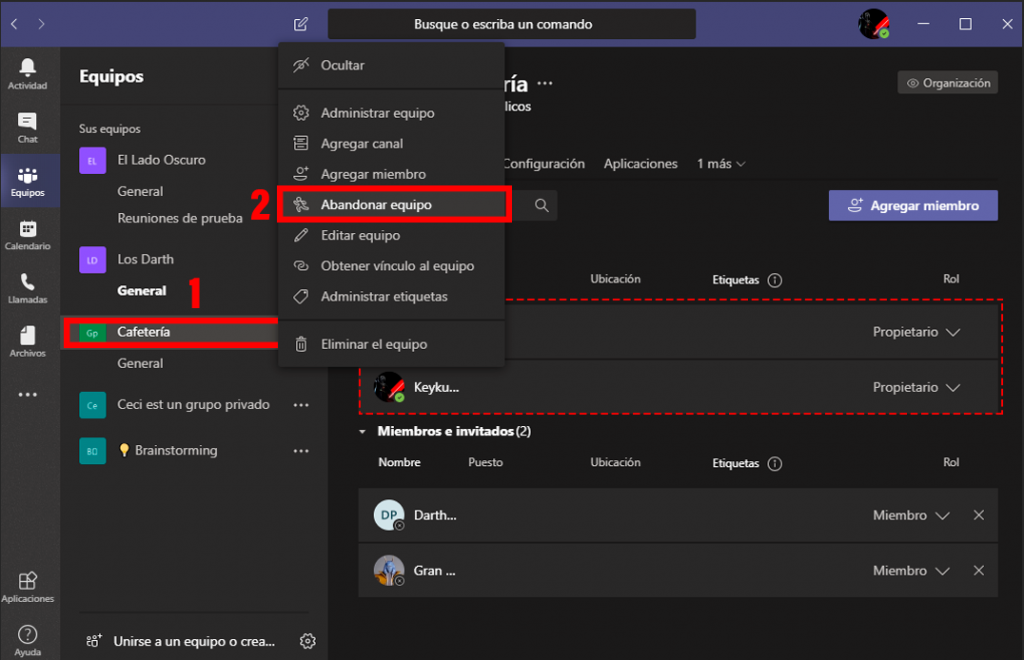This screenshot has height=660, width=1024.
Task: Change Darth's Miembro role via its dropdown
Action: point(909,515)
